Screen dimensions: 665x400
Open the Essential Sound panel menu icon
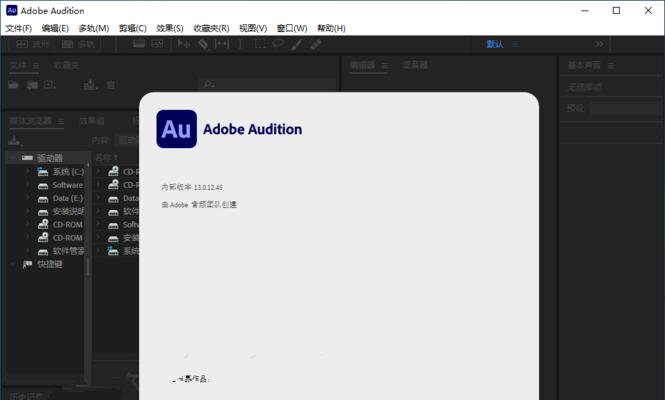click(x=611, y=65)
